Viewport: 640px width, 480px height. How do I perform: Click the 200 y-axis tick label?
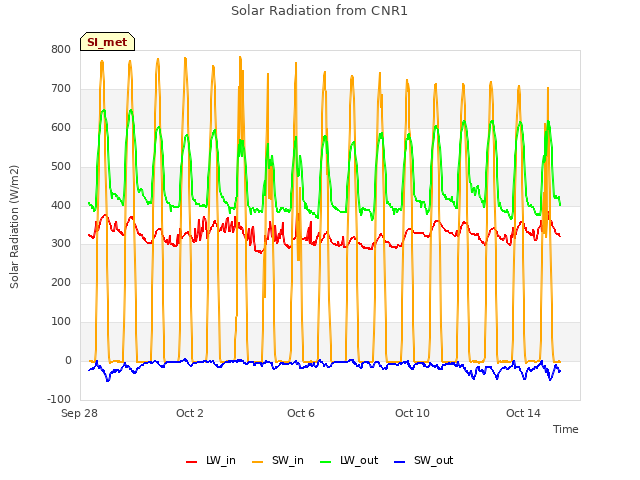[x=61, y=282]
